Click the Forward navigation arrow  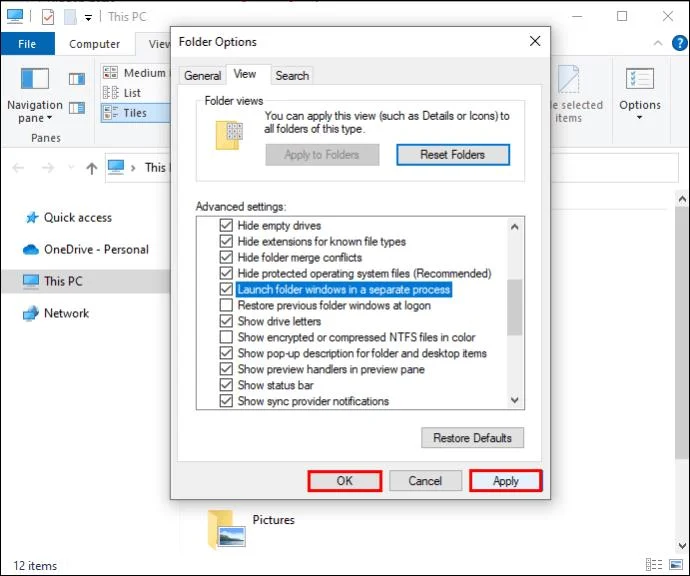click(48, 168)
